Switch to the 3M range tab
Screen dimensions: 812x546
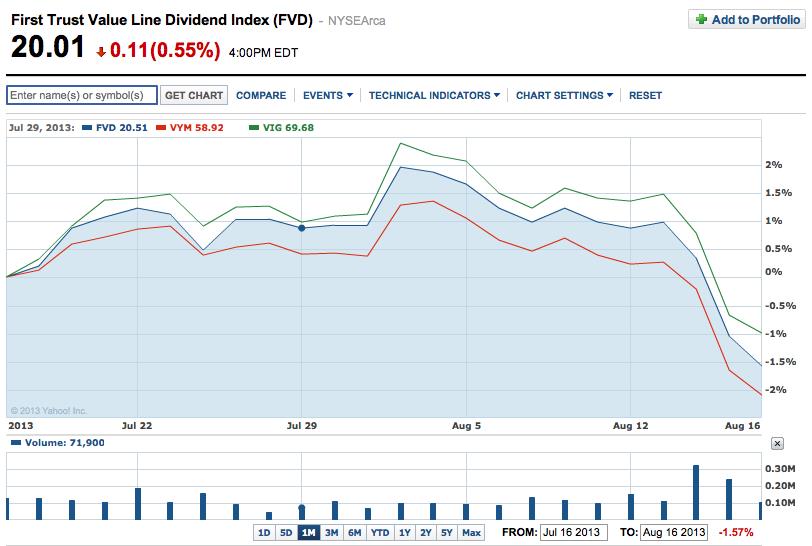(331, 533)
